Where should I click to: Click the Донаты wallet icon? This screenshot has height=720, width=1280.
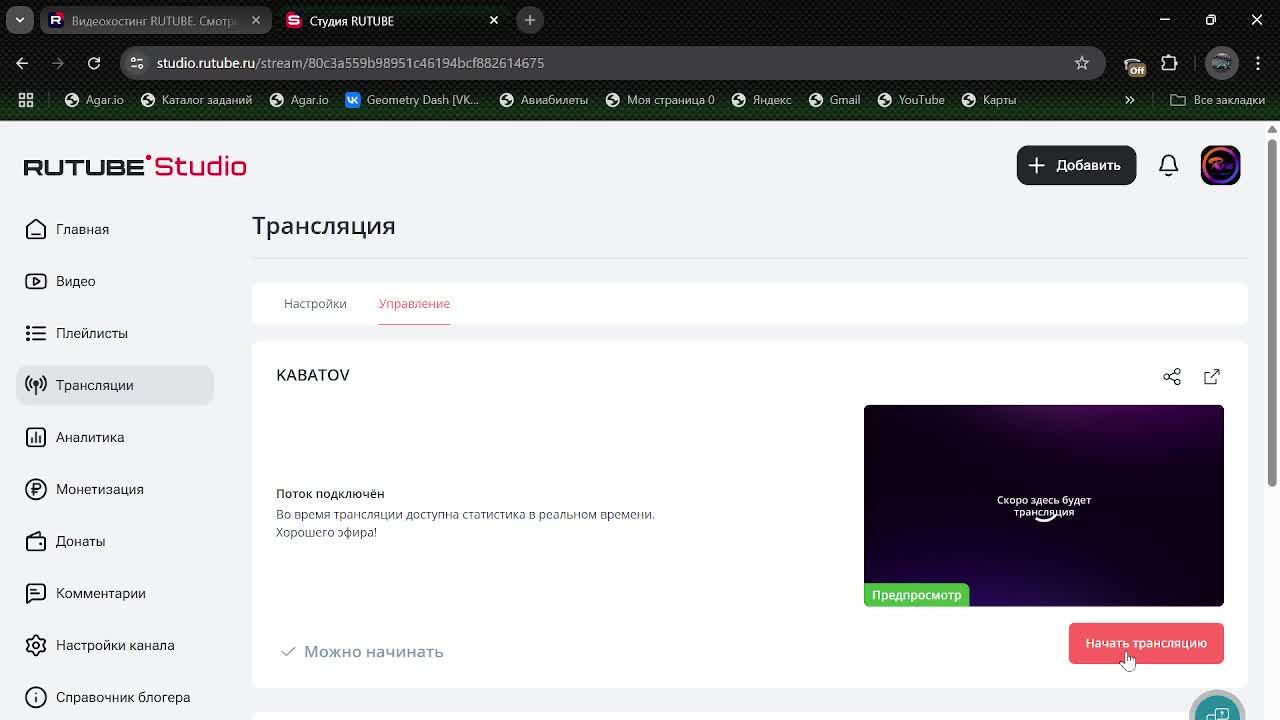(x=36, y=541)
